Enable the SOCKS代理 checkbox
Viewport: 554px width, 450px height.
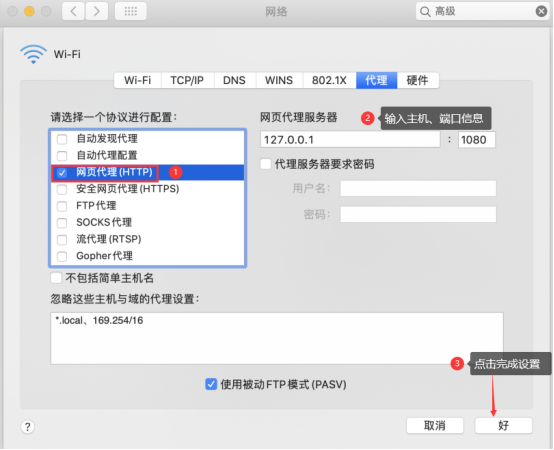tap(62, 223)
